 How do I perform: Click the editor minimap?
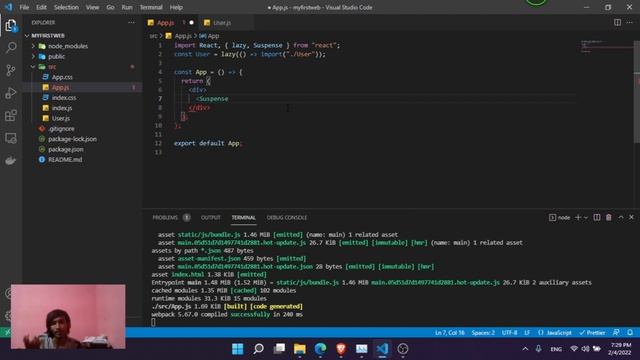[607, 47]
